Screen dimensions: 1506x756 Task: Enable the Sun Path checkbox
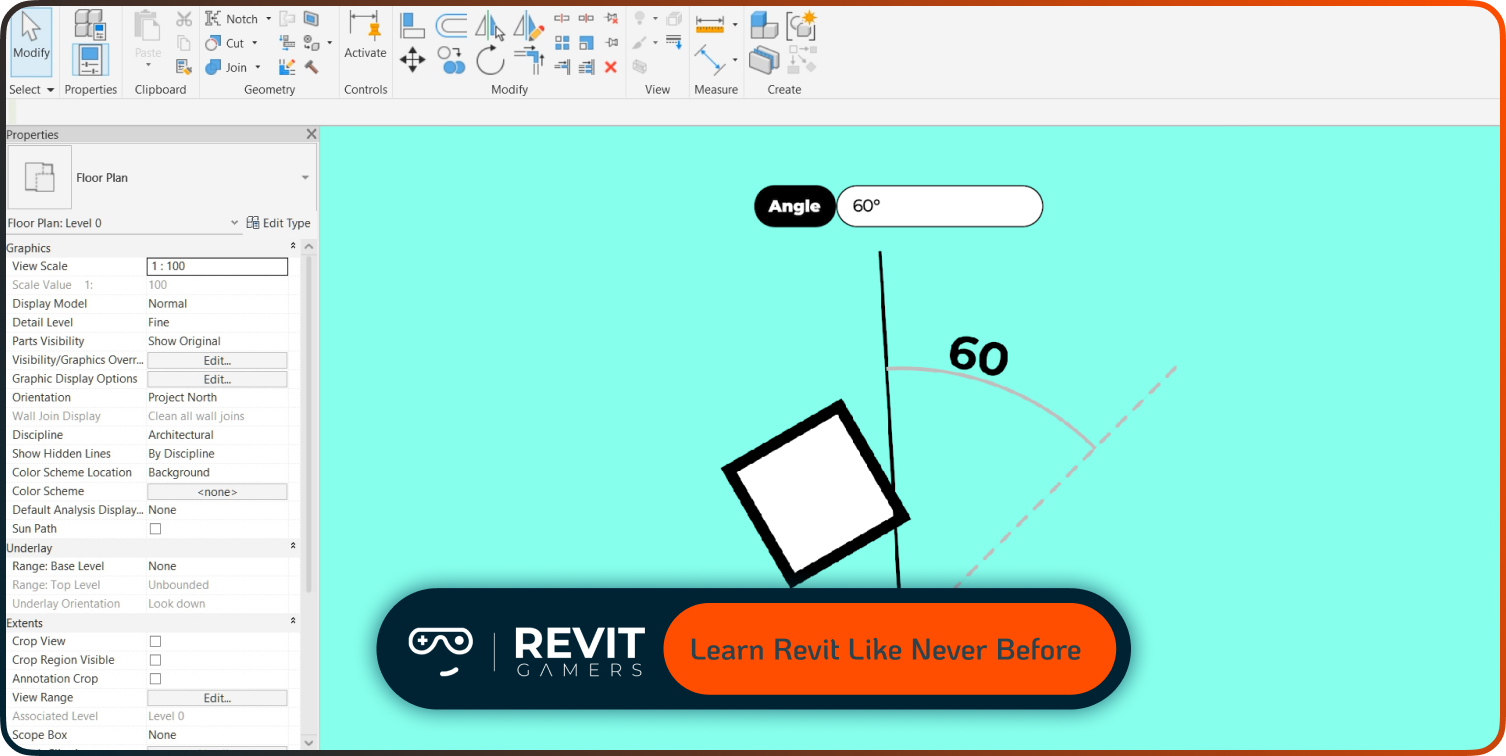[x=155, y=528]
